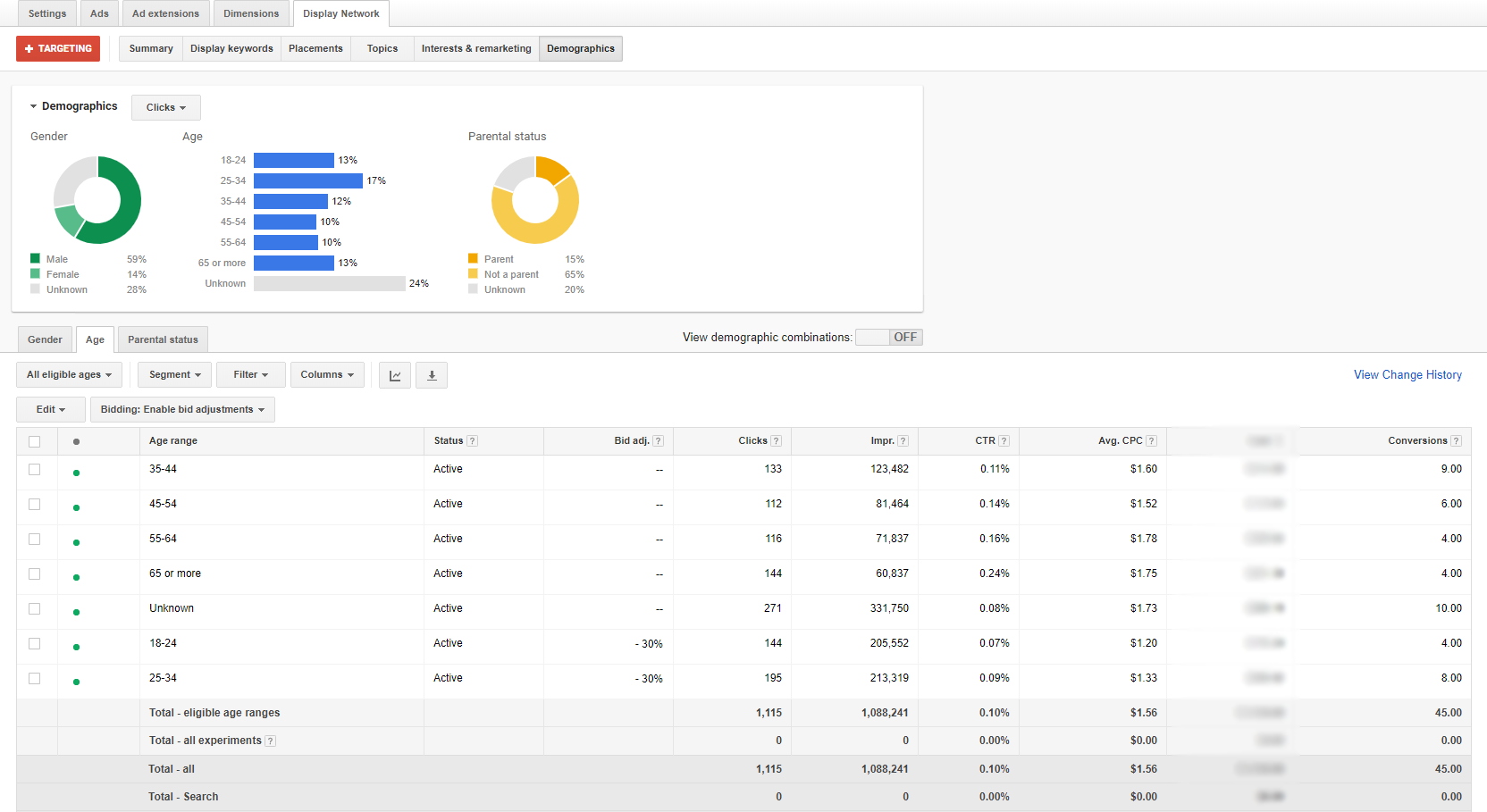1487x812 pixels.
Task: Sort by the Age range column header
Action: point(173,441)
